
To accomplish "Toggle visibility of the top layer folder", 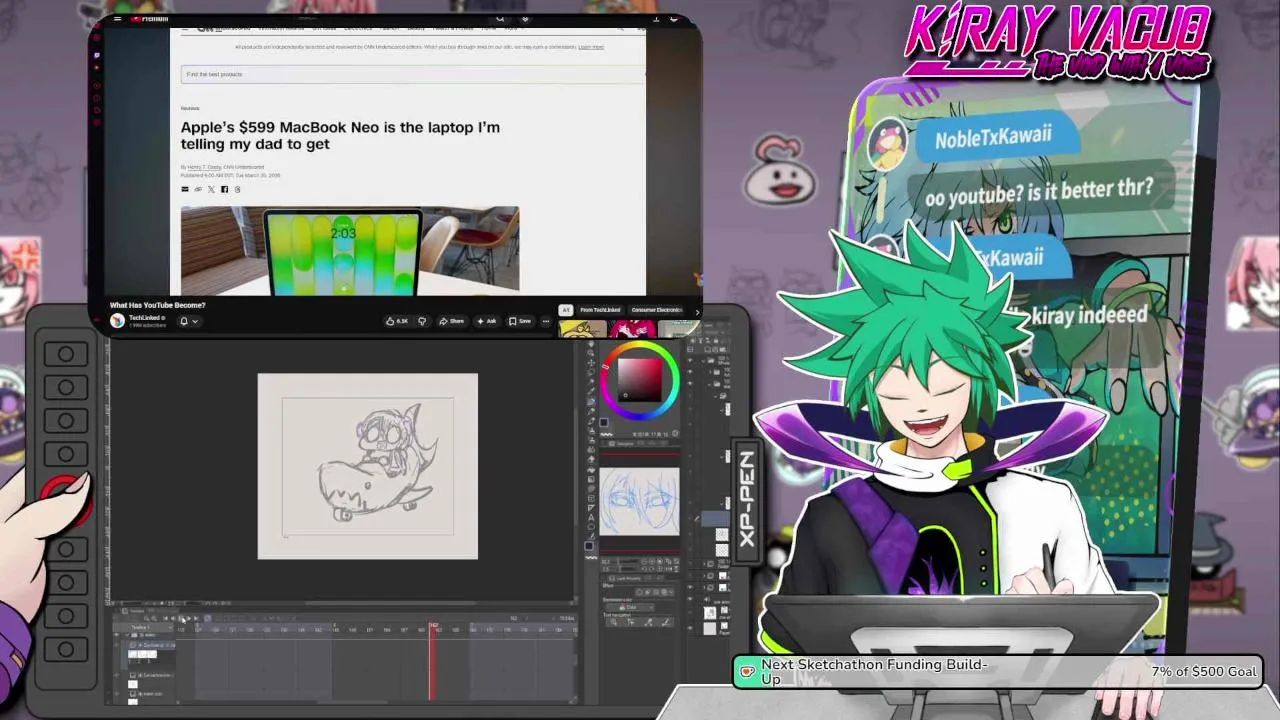I will pyautogui.click(x=690, y=361).
